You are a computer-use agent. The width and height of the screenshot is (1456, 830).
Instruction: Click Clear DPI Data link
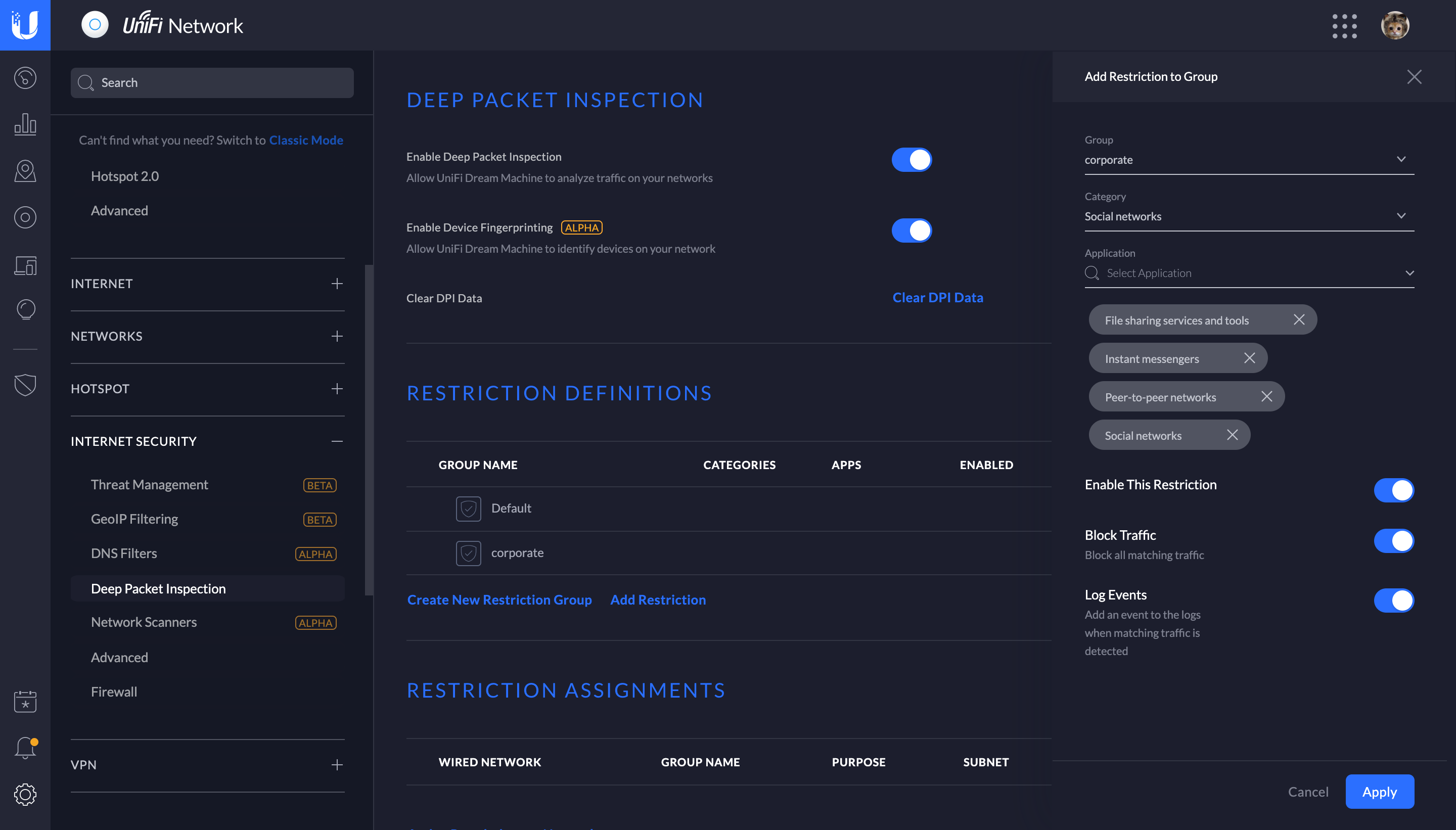937,298
